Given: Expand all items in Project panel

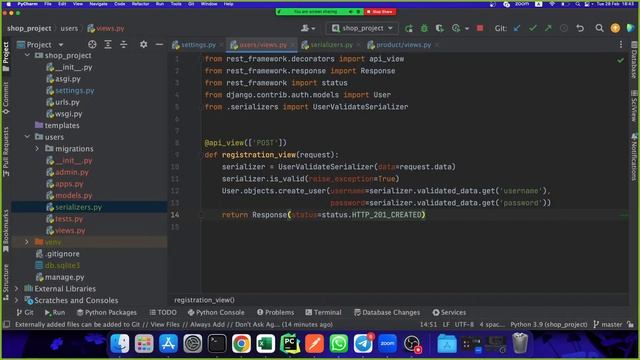Looking at the screenshot, I should [108, 44].
